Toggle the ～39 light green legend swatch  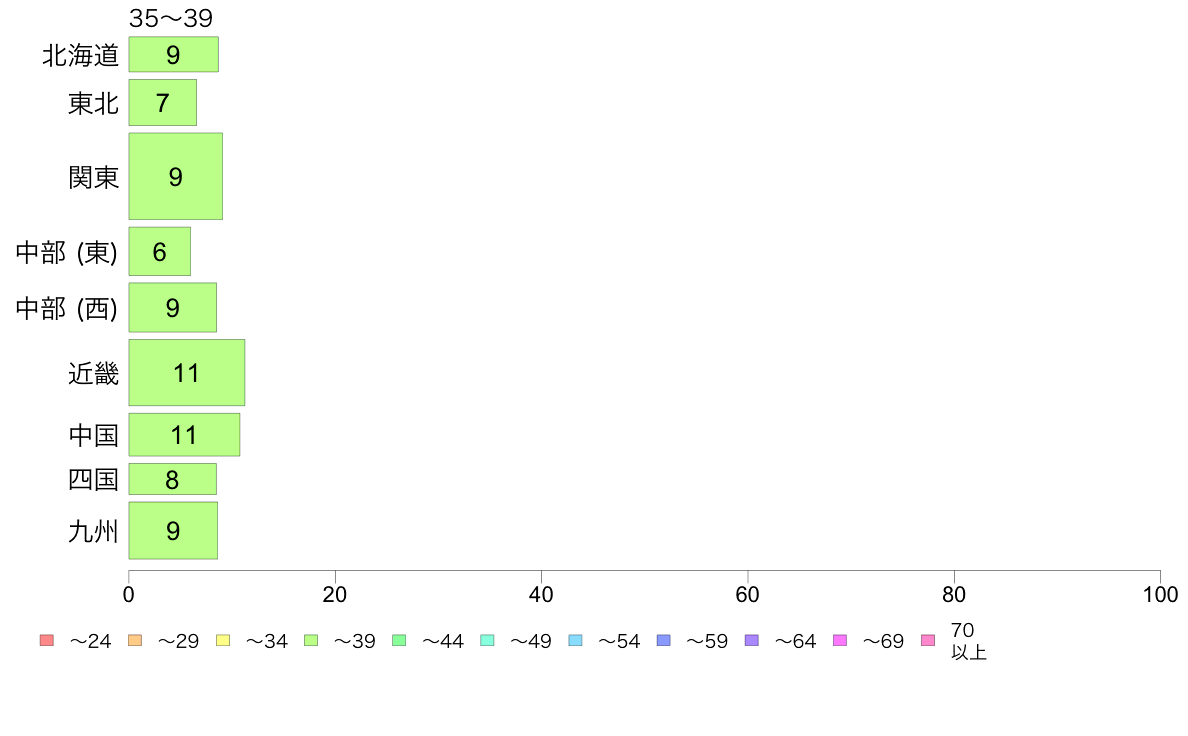(x=311, y=640)
